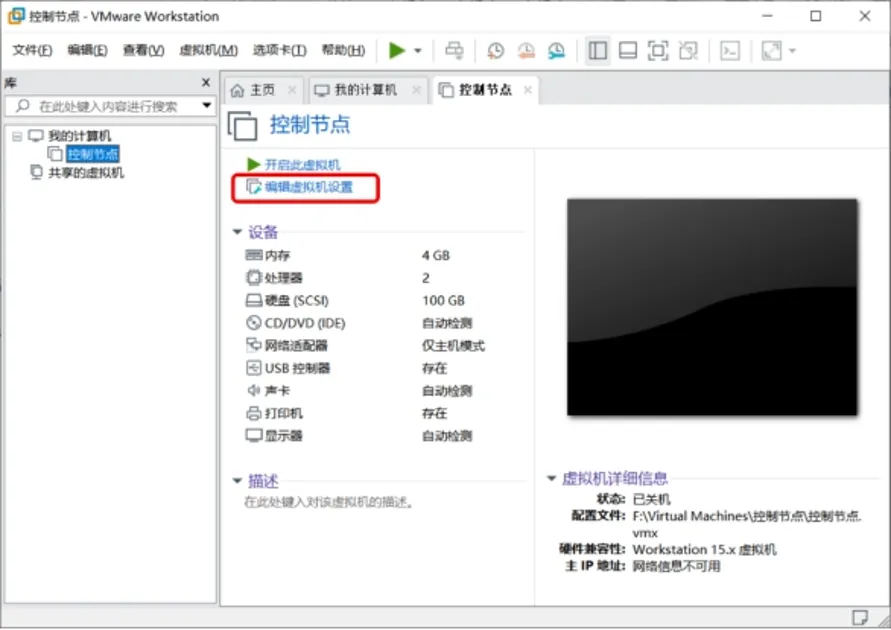Open the library search filter dropdown

click(x=207, y=106)
